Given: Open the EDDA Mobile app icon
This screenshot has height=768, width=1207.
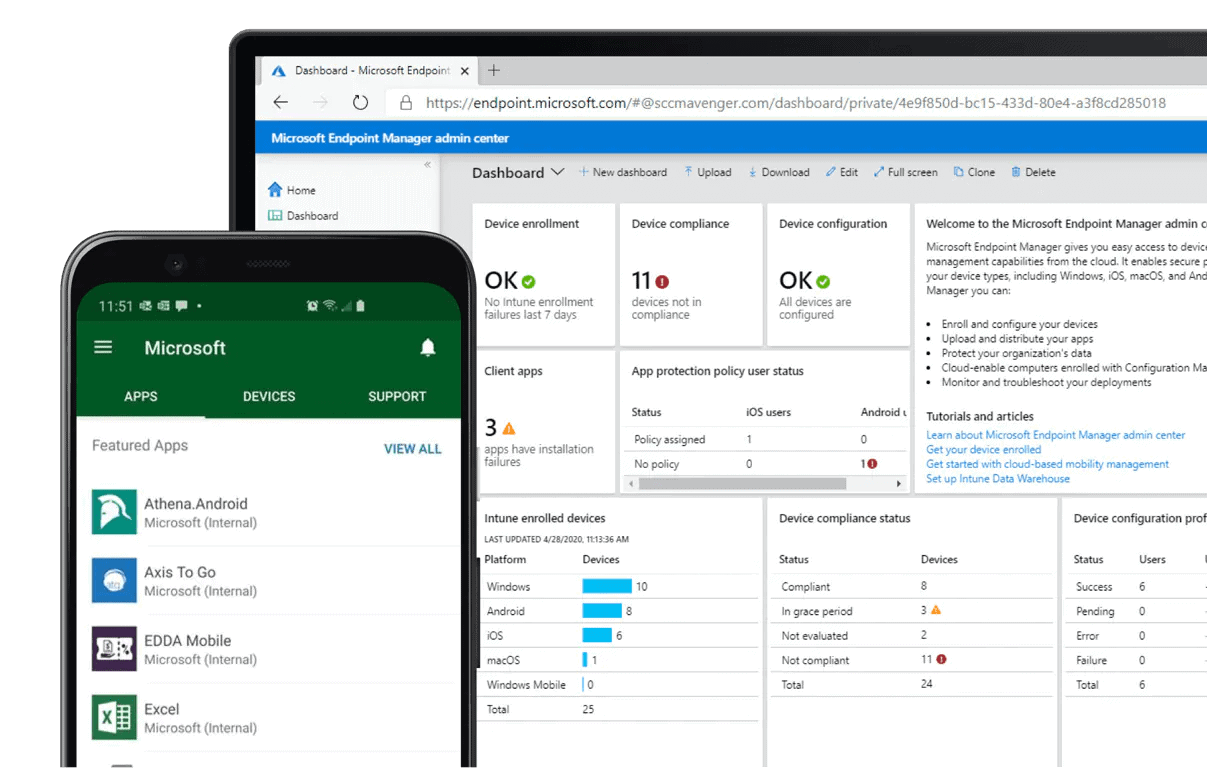Looking at the screenshot, I should (x=114, y=649).
